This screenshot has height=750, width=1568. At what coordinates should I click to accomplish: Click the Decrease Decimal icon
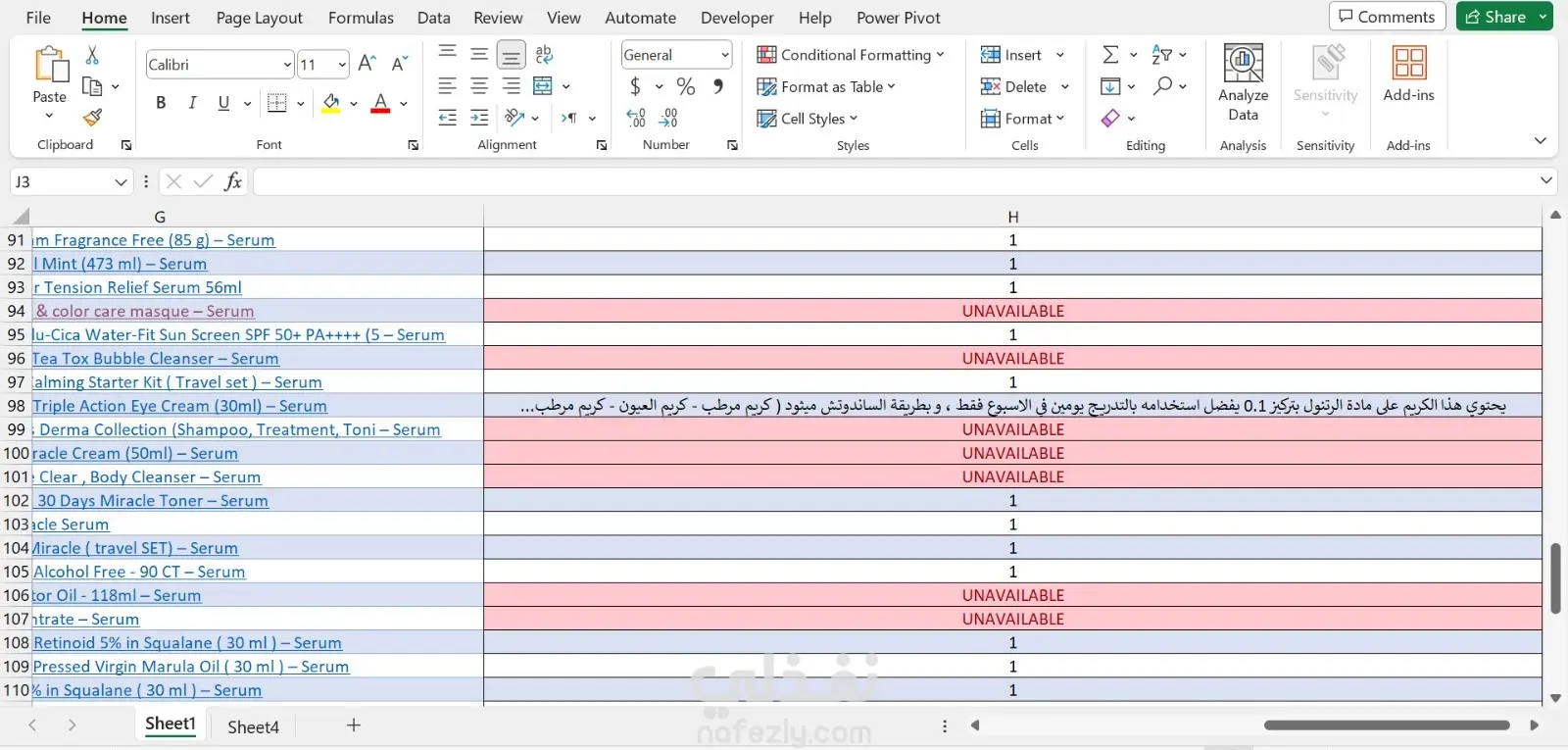pos(669,118)
